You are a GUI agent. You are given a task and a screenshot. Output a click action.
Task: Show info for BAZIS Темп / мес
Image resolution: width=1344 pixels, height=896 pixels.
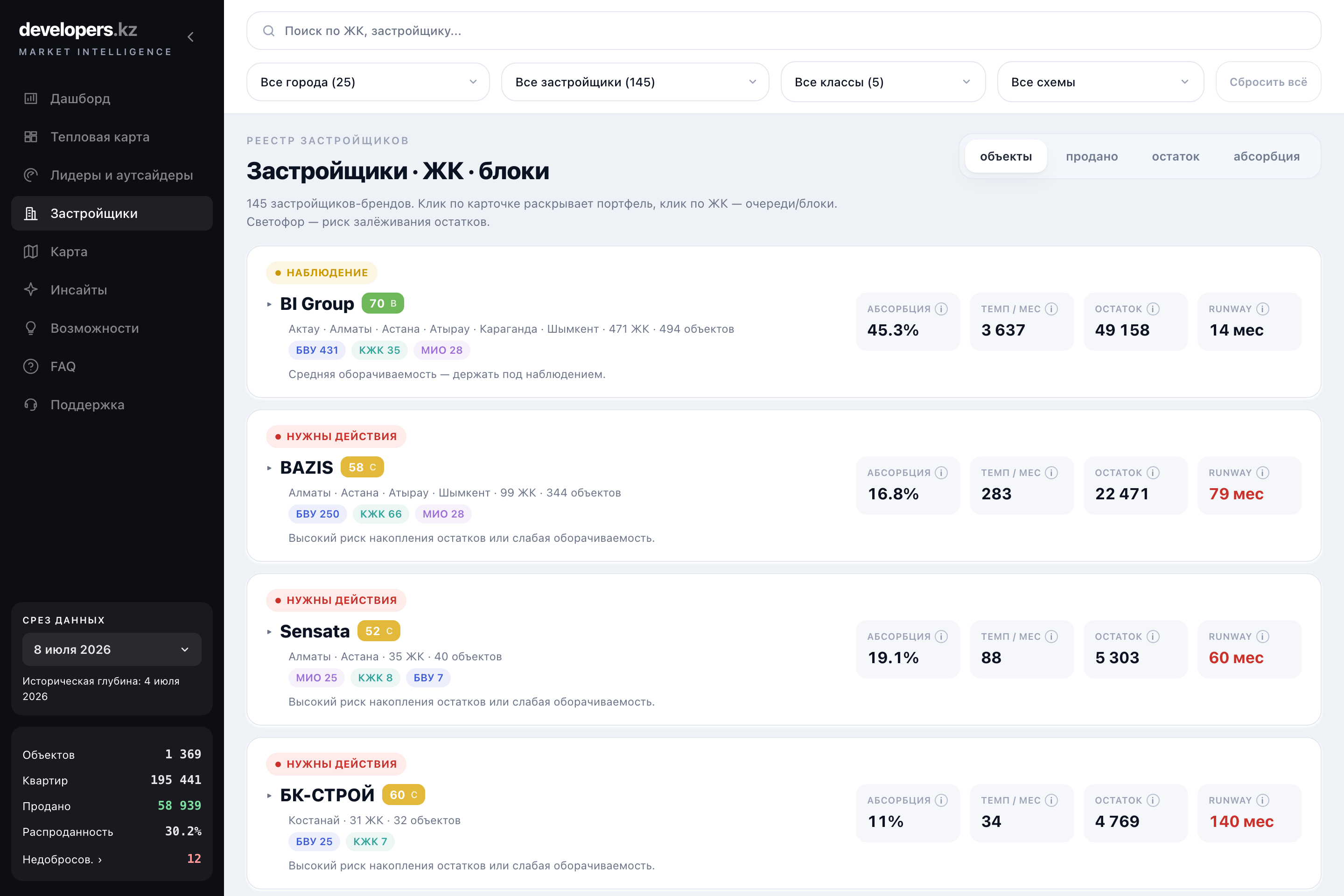click(1051, 473)
